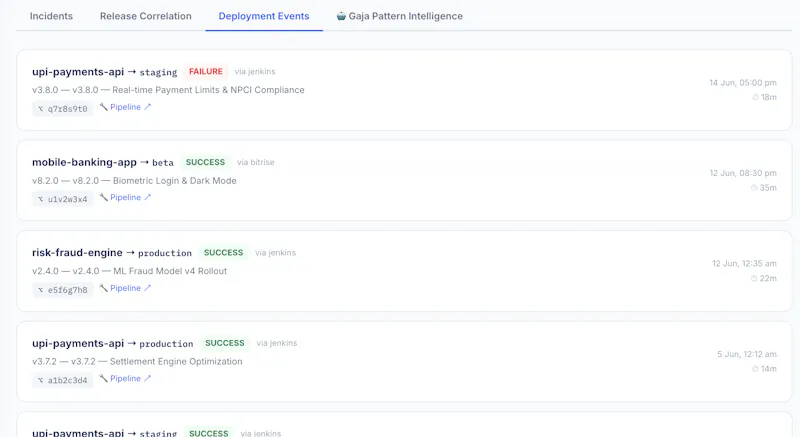This screenshot has height=437, width=800.
Task: Click timestamp '14 Jun, 05:00 pm'
Action: tap(743, 83)
